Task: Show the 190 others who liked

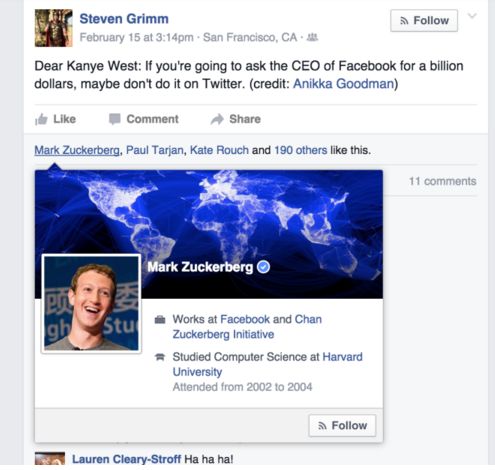Action: [301, 150]
